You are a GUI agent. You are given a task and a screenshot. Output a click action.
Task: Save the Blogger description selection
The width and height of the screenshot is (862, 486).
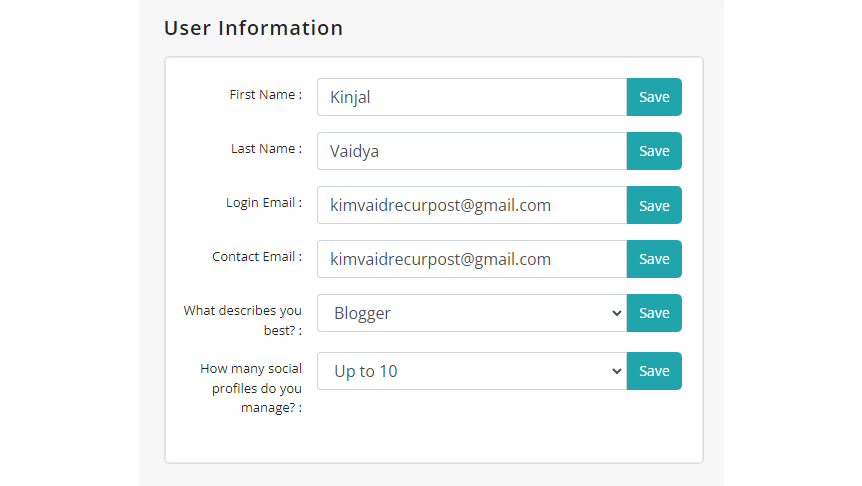(654, 313)
